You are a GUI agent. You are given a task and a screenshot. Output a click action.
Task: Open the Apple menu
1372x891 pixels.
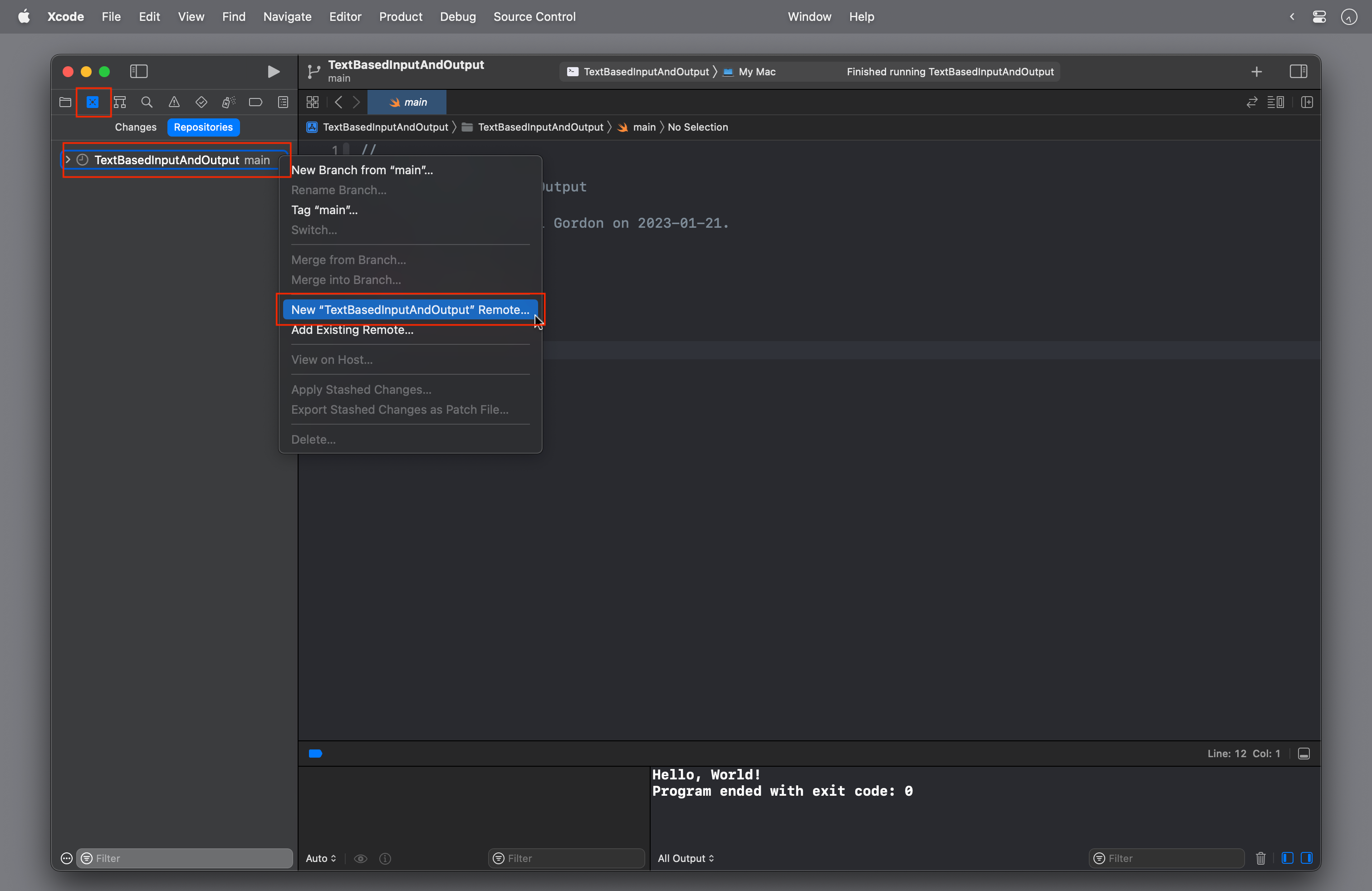(24, 17)
